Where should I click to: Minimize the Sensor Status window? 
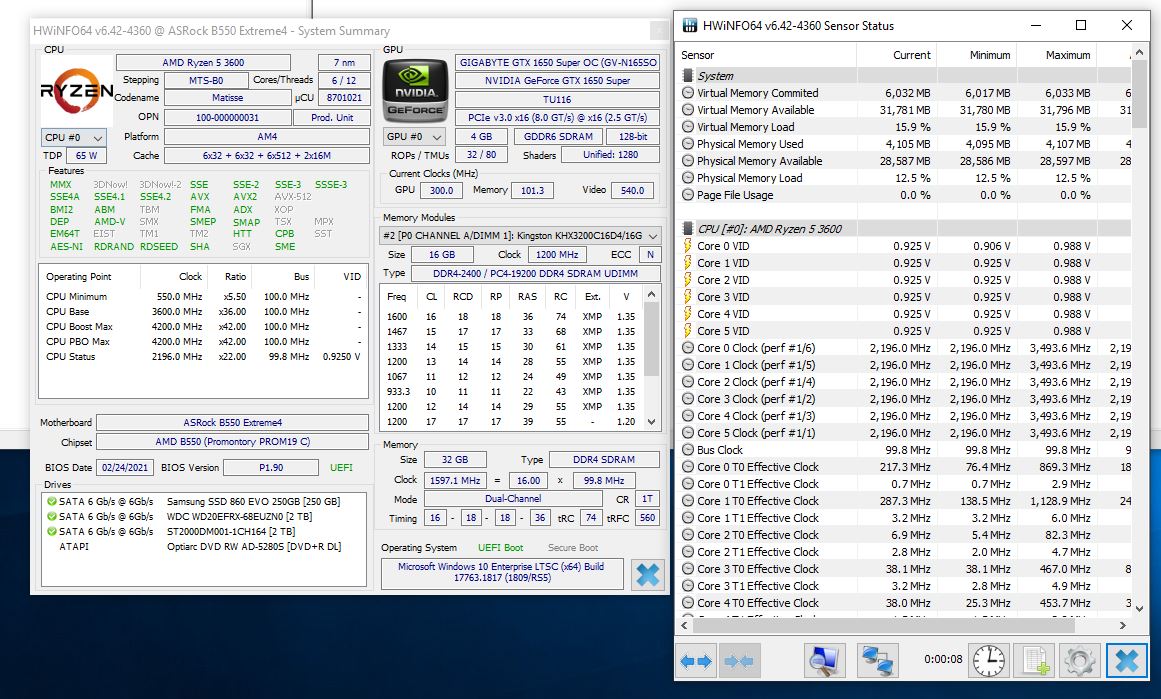[x=1037, y=25]
